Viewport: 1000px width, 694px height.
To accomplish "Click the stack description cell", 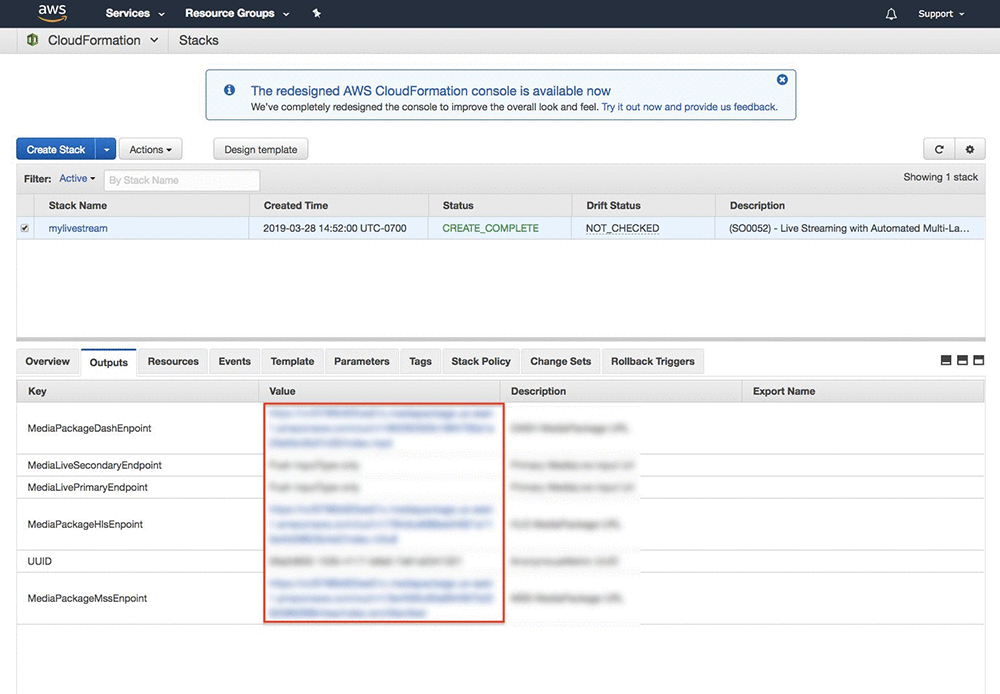I will 849,228.
